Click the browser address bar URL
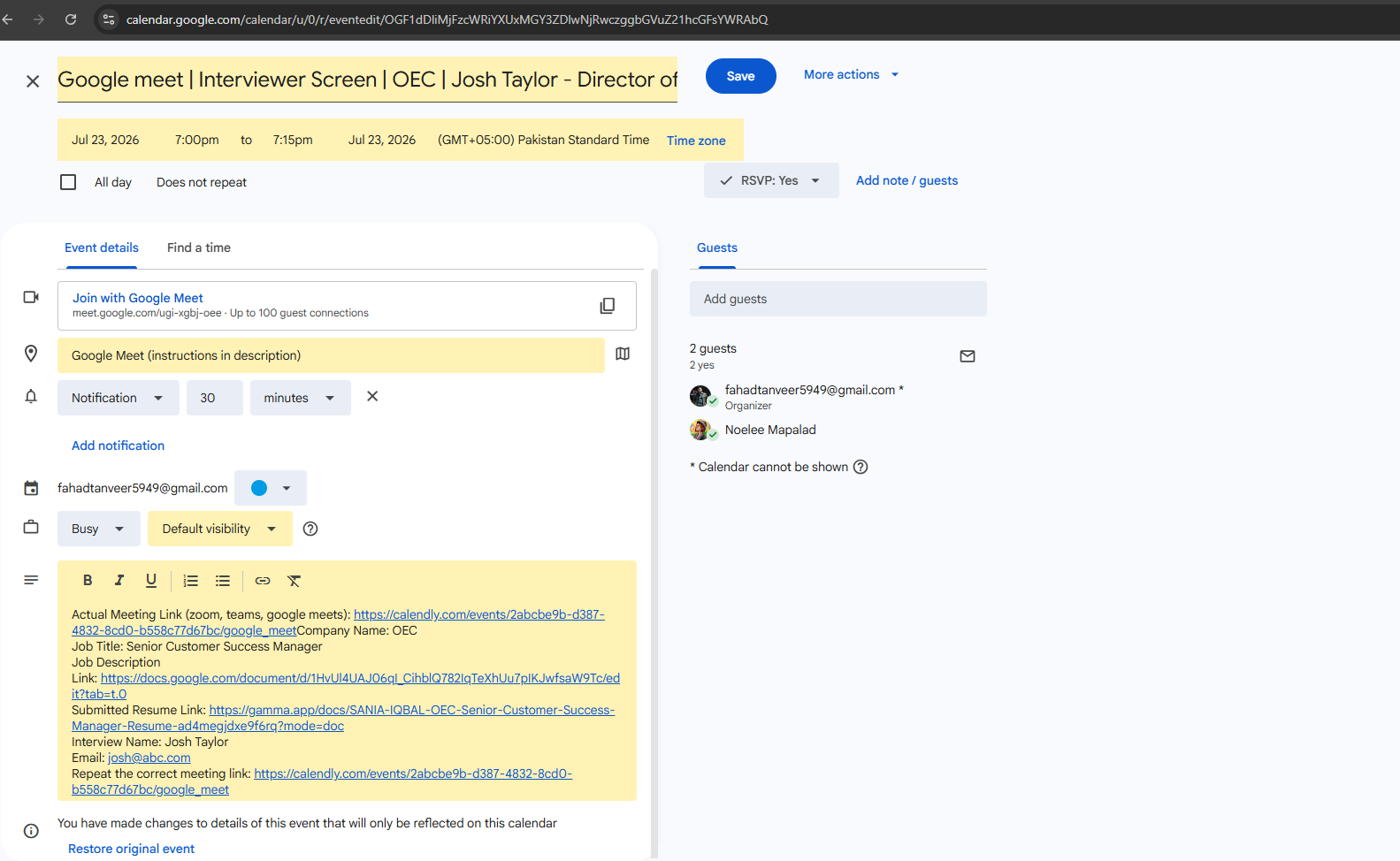 (x=447, y=19)
